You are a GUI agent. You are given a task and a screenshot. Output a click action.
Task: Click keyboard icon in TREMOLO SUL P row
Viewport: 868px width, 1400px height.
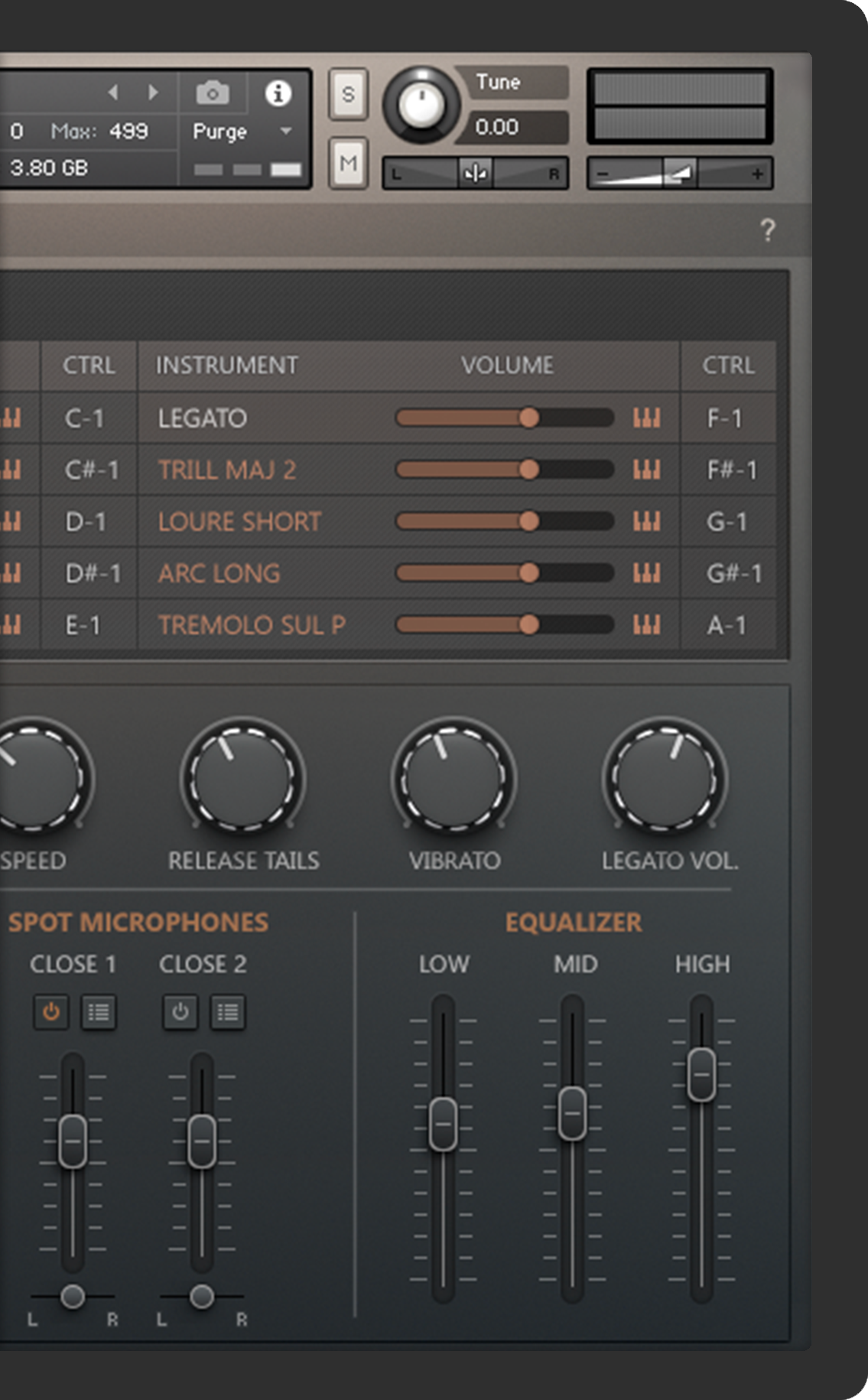tap(646, 625)
